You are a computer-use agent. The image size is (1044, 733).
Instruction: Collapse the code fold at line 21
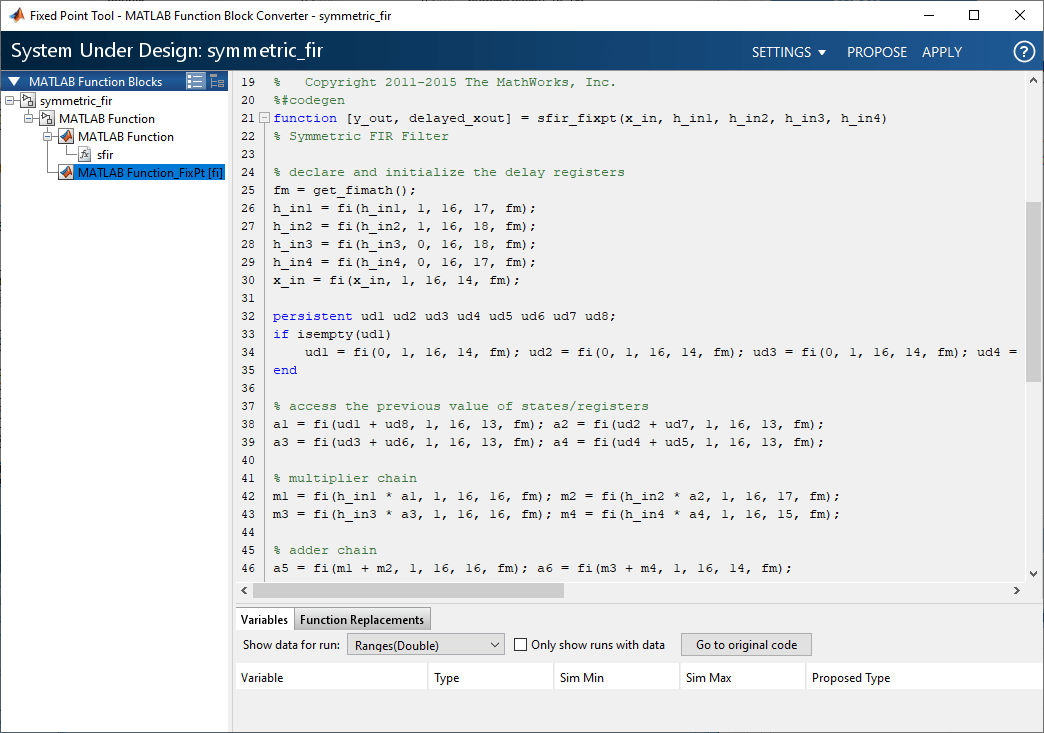point(263,119)
